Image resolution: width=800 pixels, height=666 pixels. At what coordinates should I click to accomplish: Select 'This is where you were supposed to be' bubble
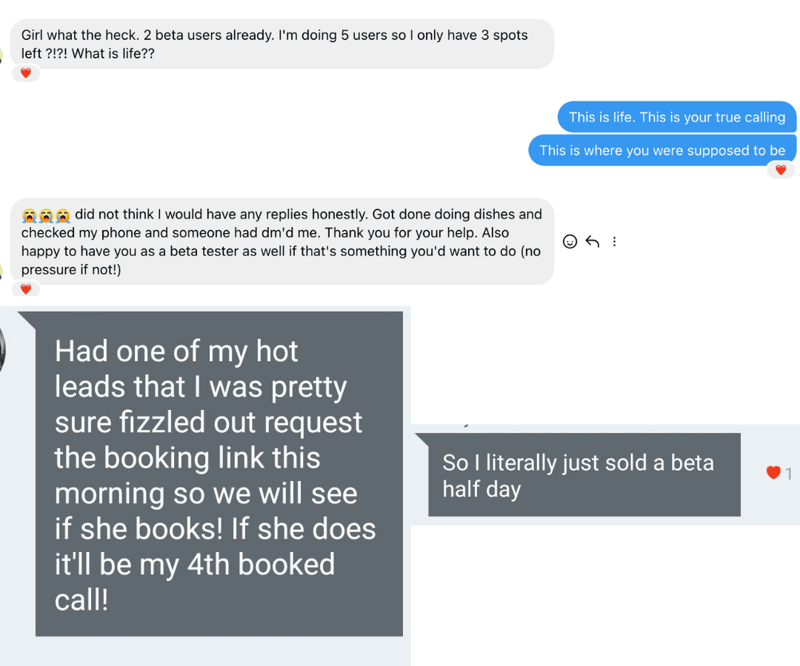[662, 151]
